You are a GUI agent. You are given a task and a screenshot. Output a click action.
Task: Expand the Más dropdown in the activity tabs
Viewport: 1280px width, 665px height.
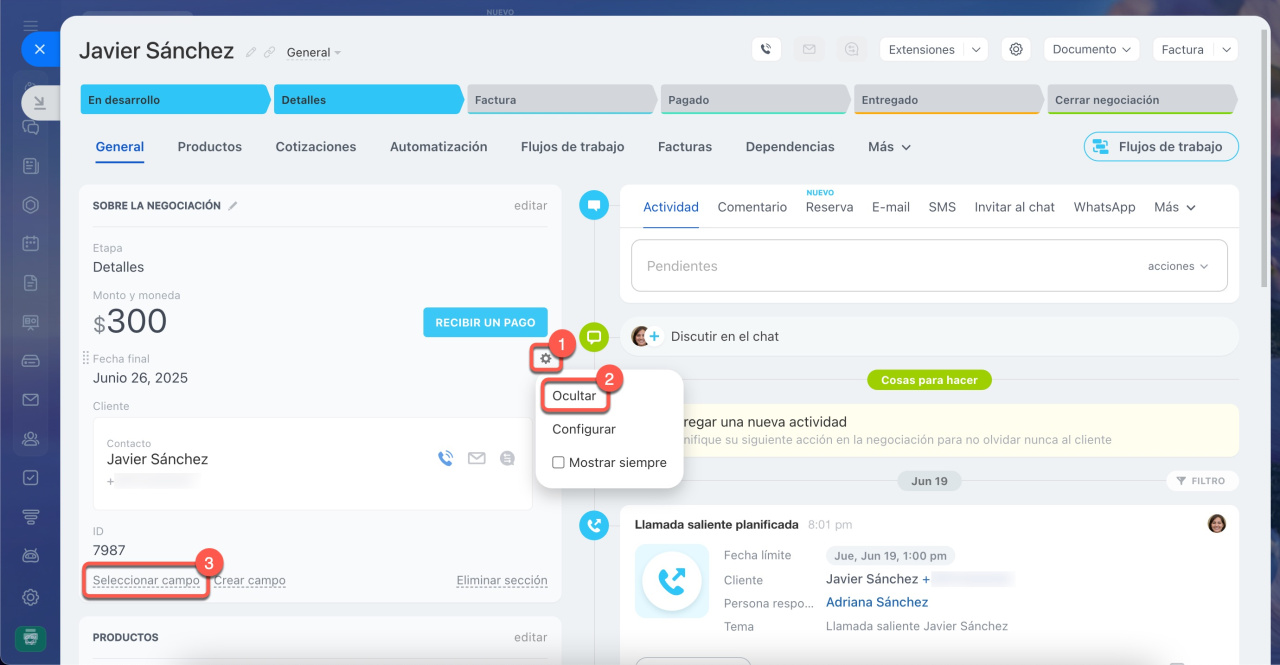[1174, 207]
